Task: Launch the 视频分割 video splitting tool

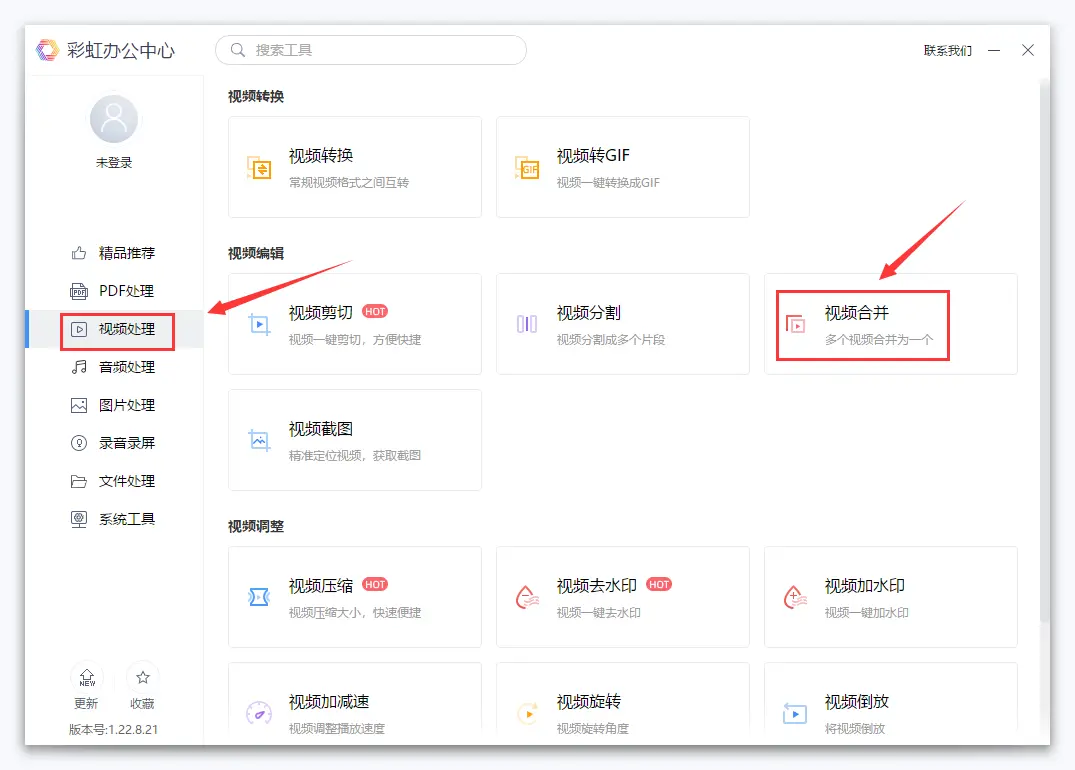Action: (x=622, y=324)
